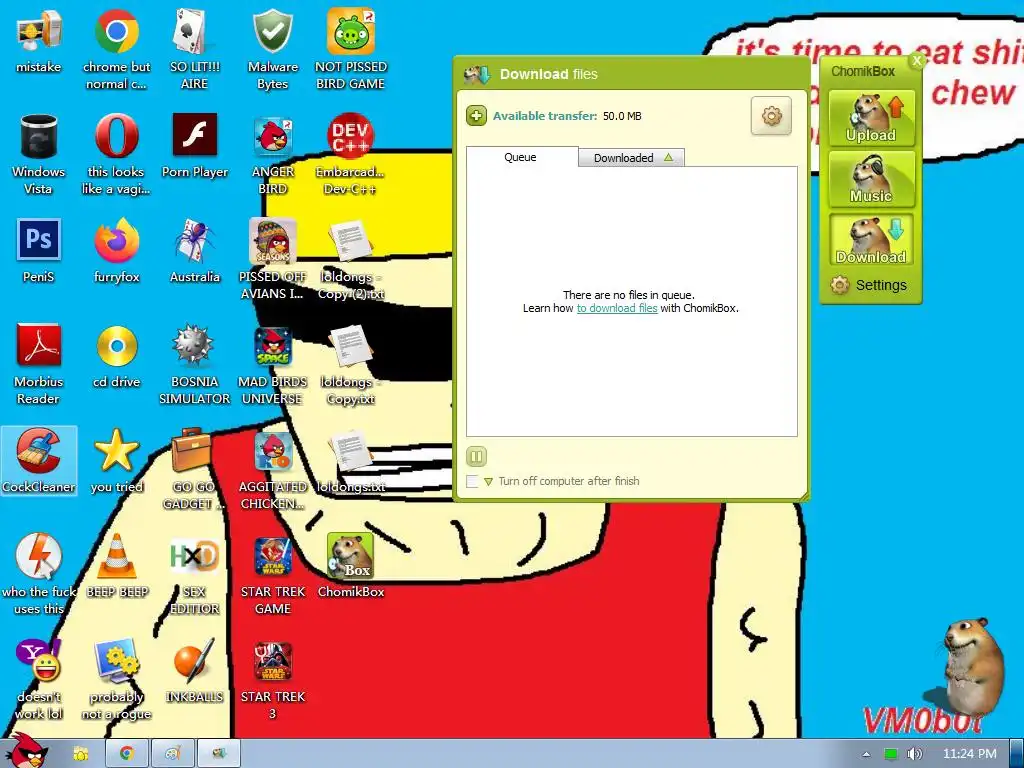Select the 'mistake' desktop icon
The height and width of the screenshot is (768, 1024).
[39, 42]
